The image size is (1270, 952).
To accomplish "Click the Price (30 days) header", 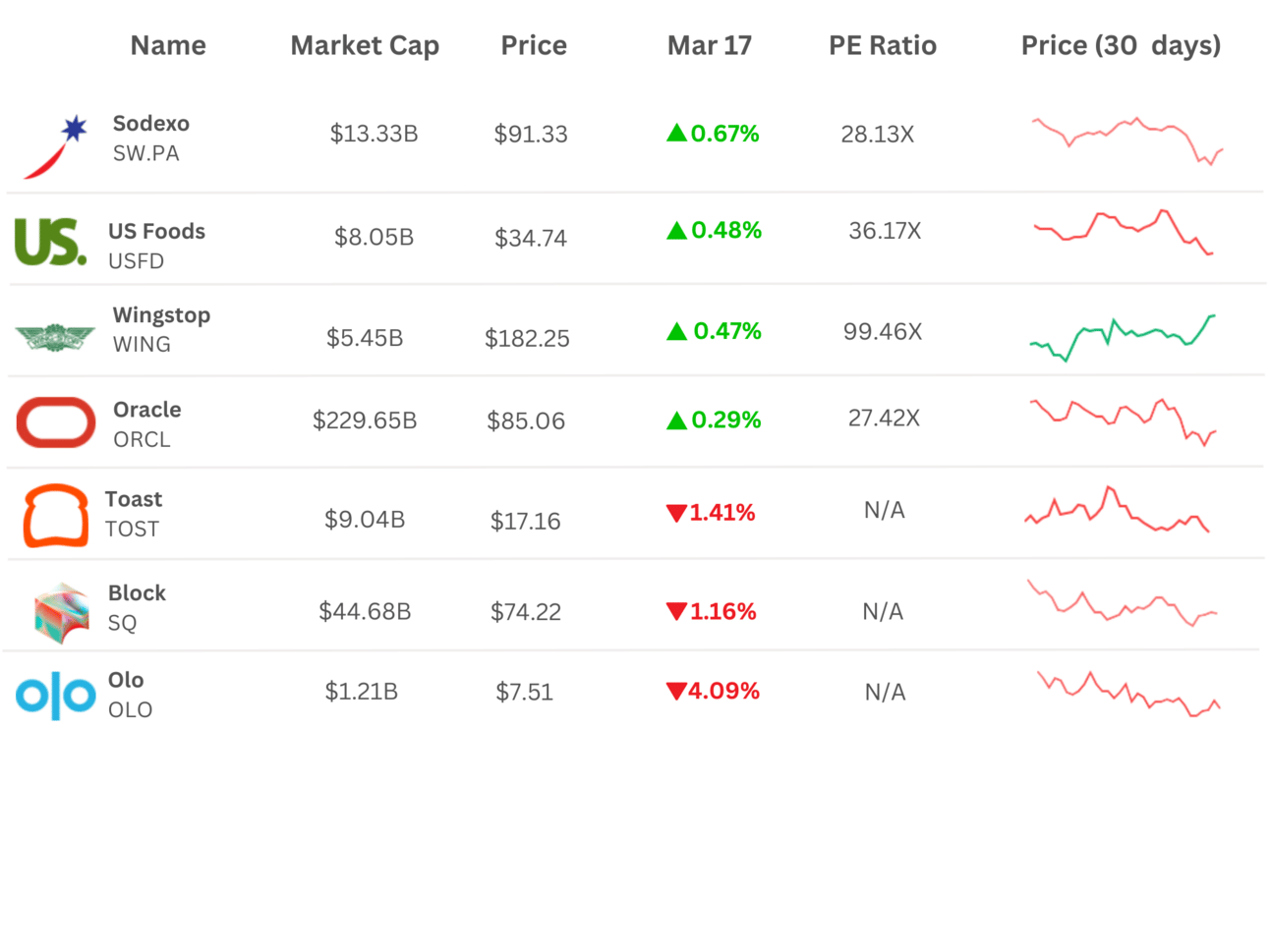I will click(1121, 45).
